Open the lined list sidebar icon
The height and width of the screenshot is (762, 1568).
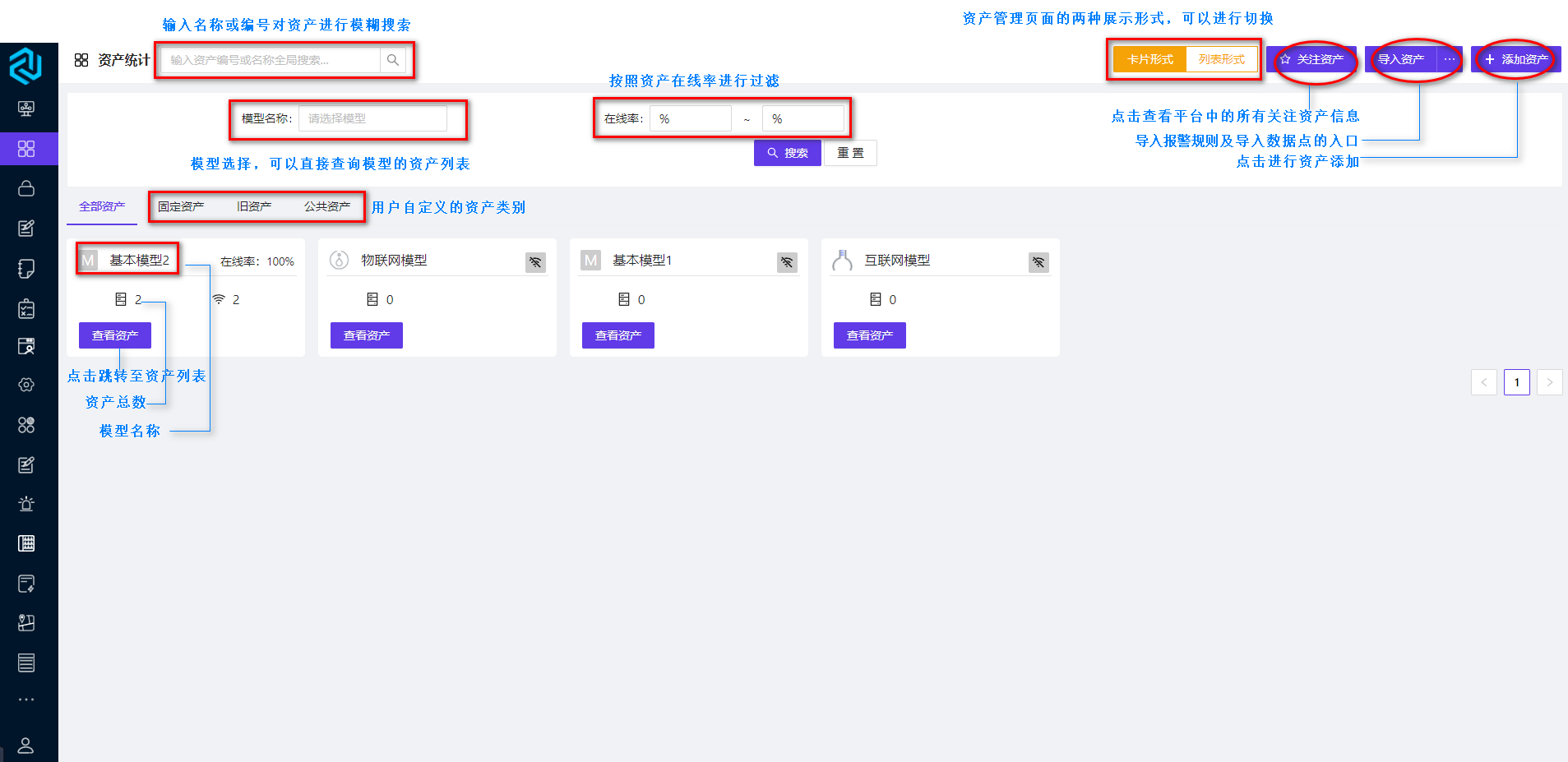point(26,663)
